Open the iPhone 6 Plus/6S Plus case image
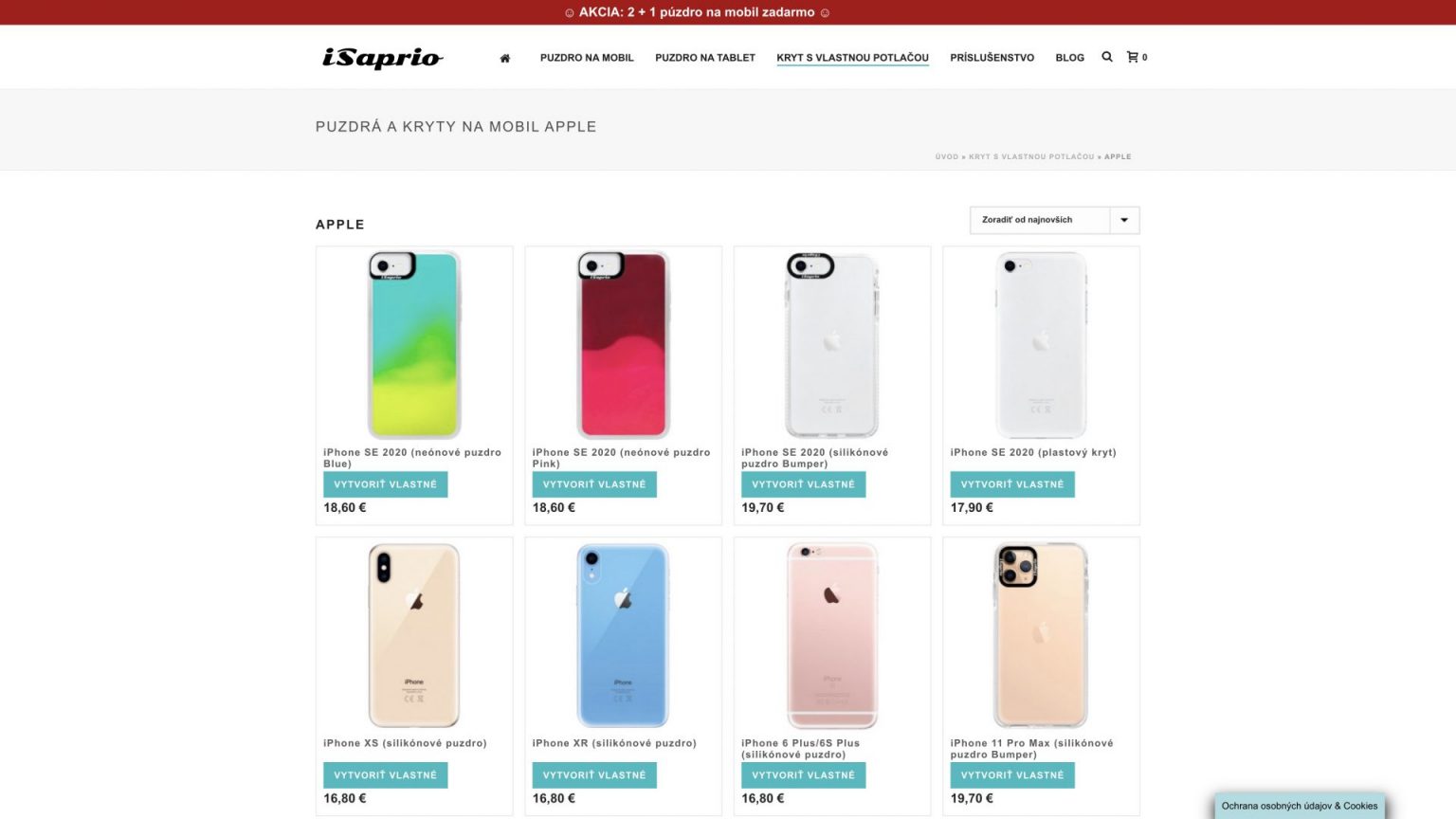Viewport: 1456px width, 819px height. [x=832, y=635]
